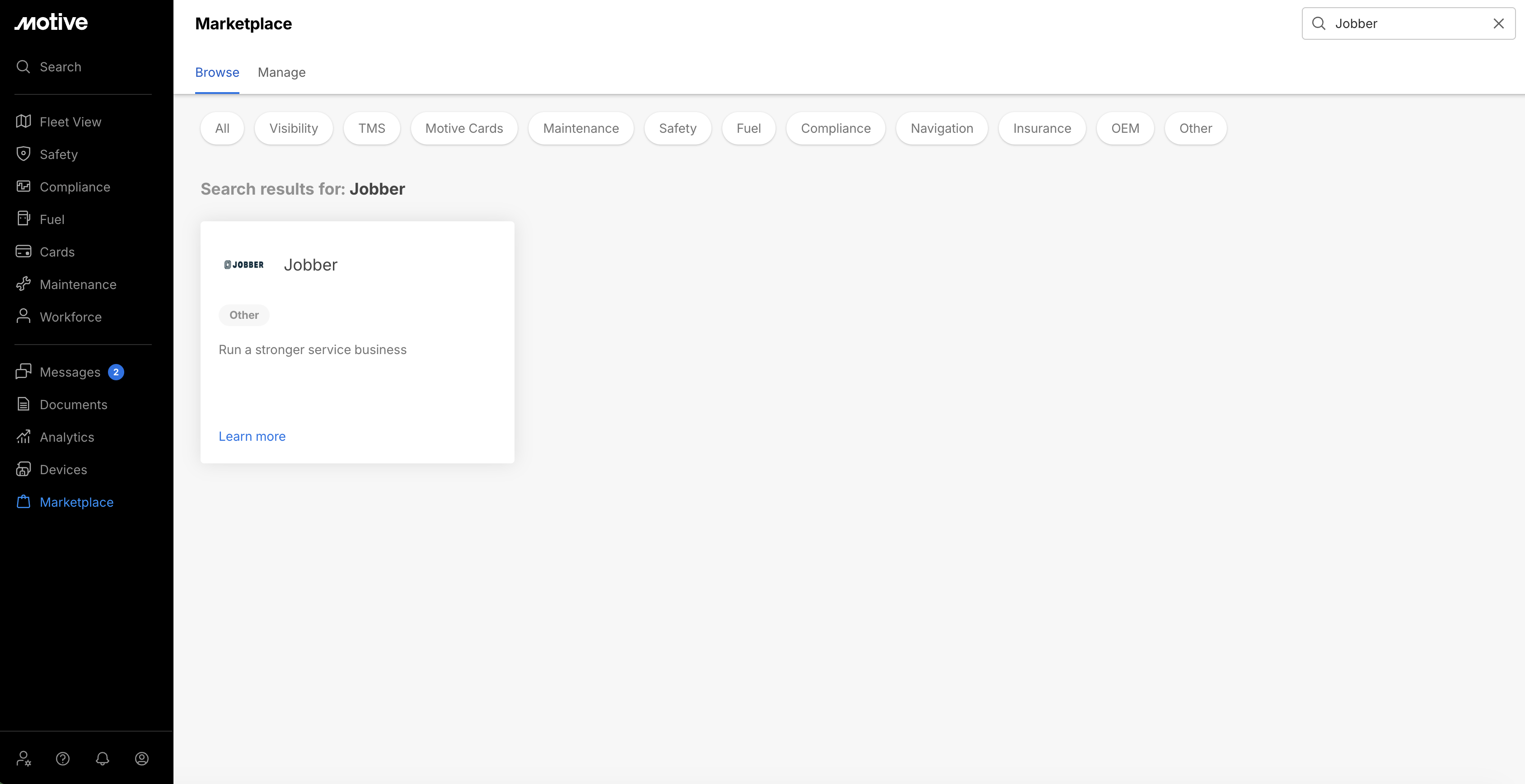Screen dimensions: 1525x784
Task: Click the Messages chat icon
Action: coord(23,372)
